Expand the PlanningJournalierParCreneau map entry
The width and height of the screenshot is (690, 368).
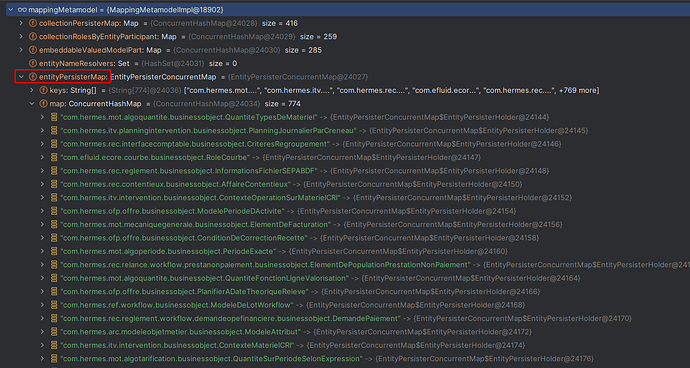coord(43,131)
